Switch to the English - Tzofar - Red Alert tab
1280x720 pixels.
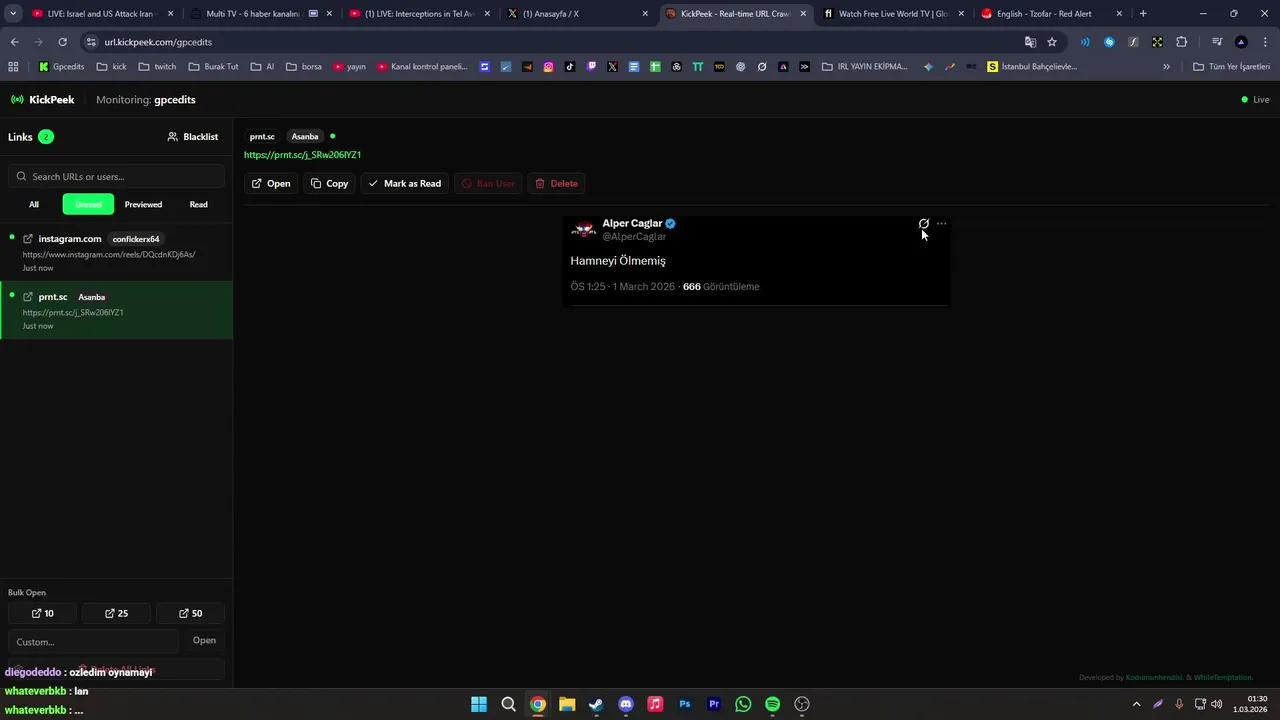point(1051,14)
